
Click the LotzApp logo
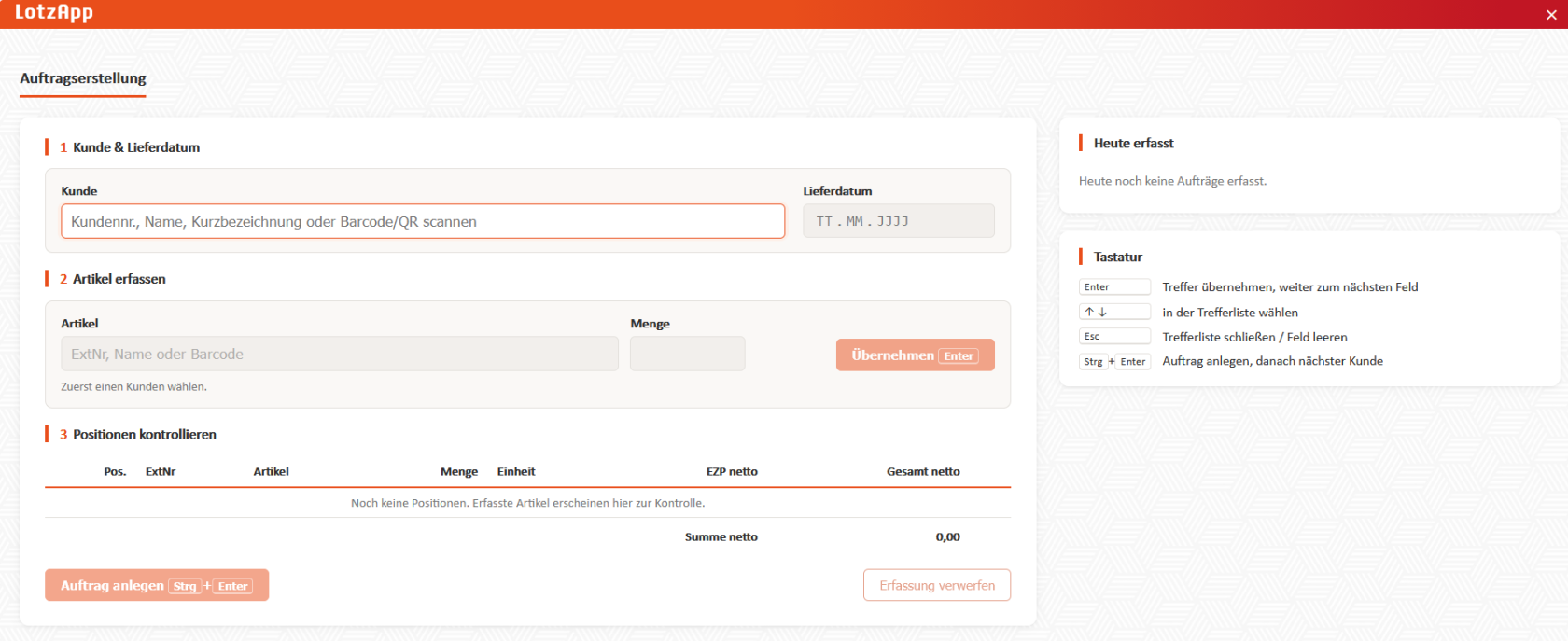[54, 12]
